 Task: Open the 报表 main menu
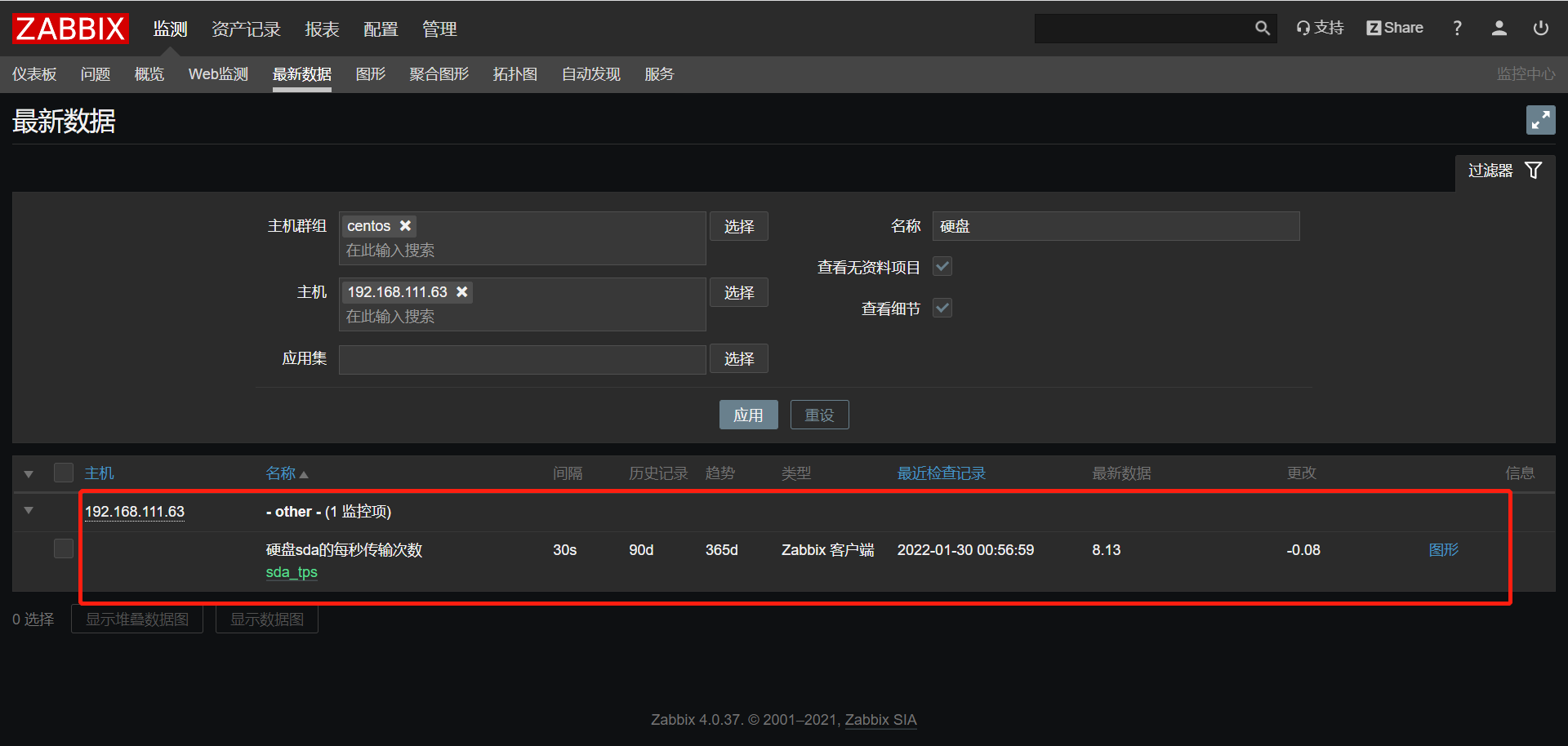(322, 29)
